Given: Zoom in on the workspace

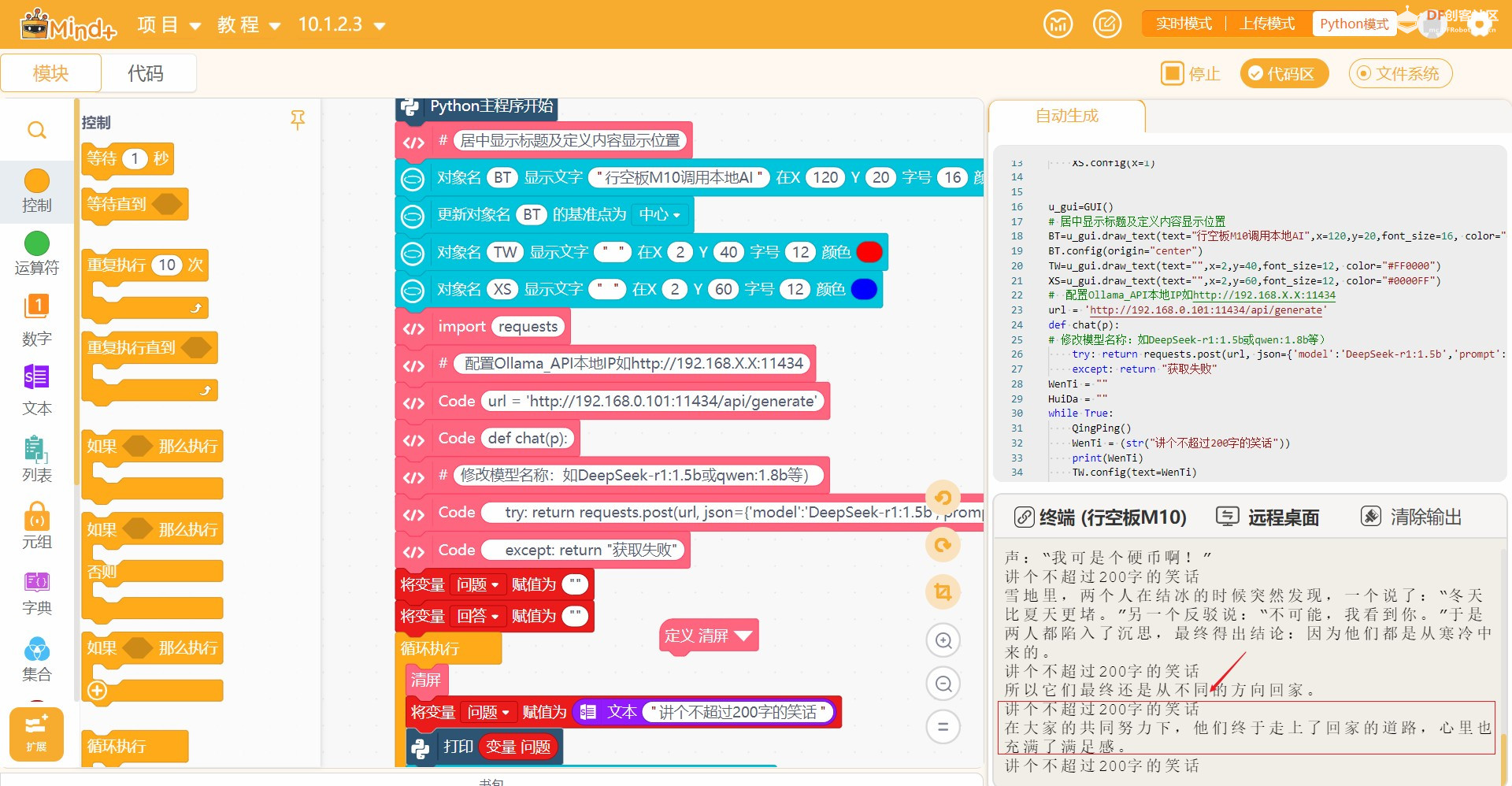Looking at the screenshot, I should (x=943, y=640).
